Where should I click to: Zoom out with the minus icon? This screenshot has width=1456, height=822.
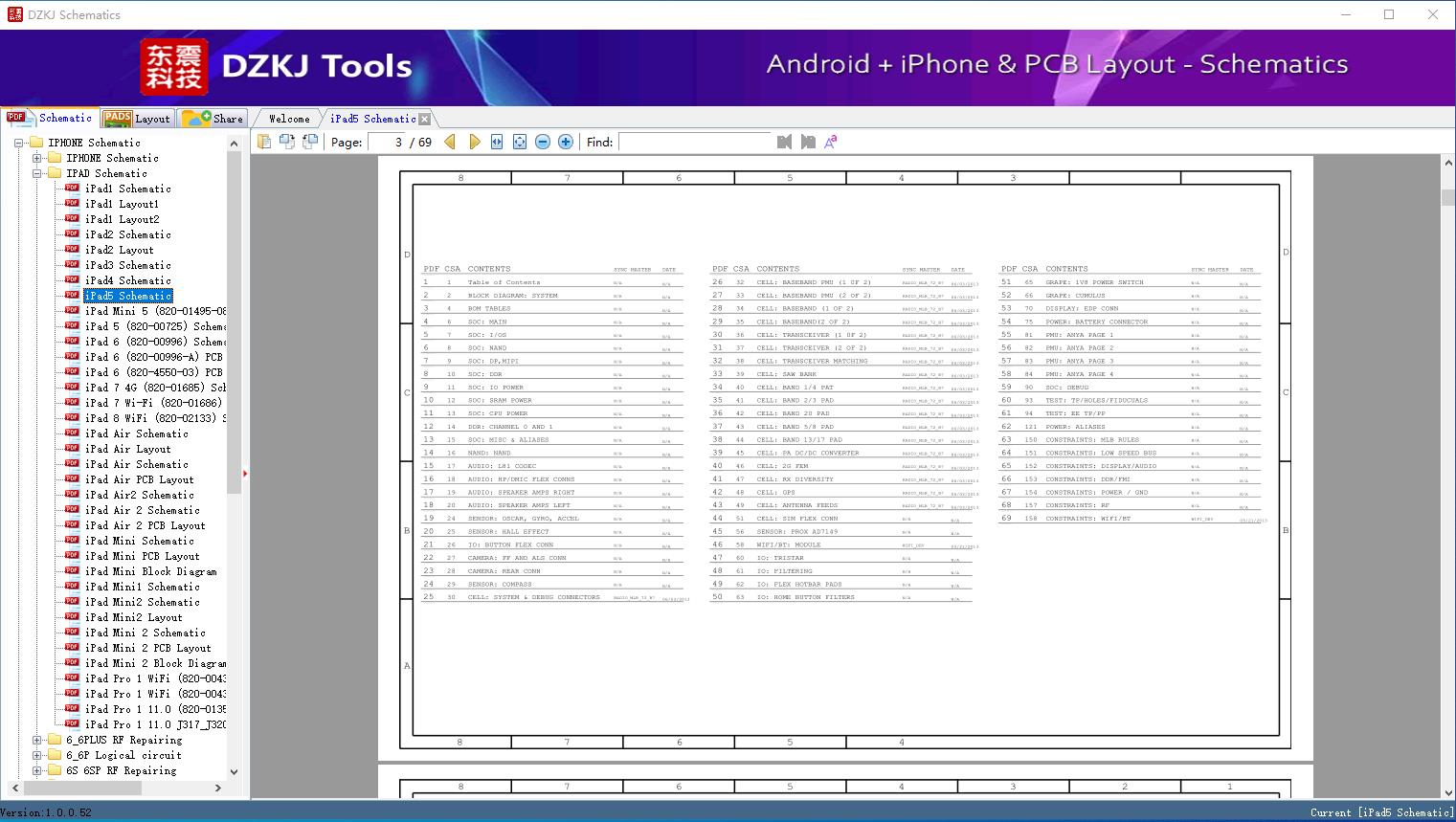543,142
